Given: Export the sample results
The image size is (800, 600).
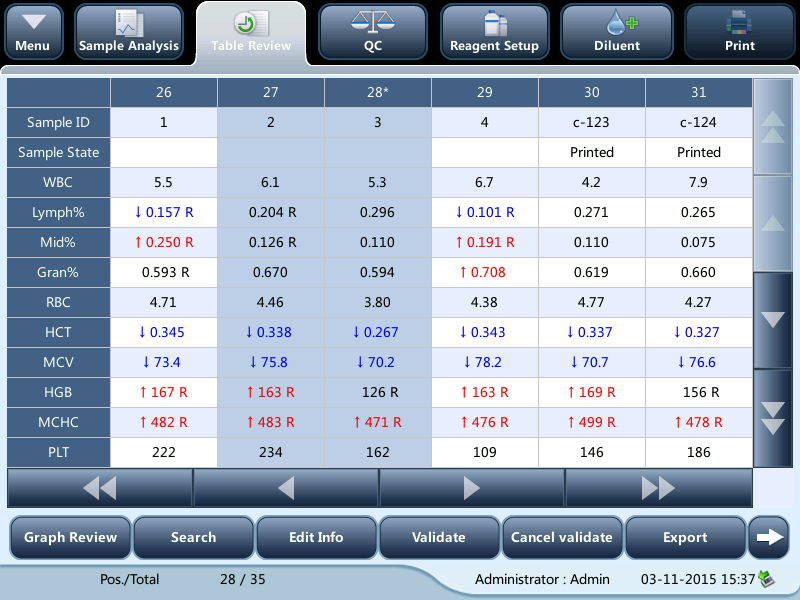Looking at the screenshot, I should (x=685, y=537).
